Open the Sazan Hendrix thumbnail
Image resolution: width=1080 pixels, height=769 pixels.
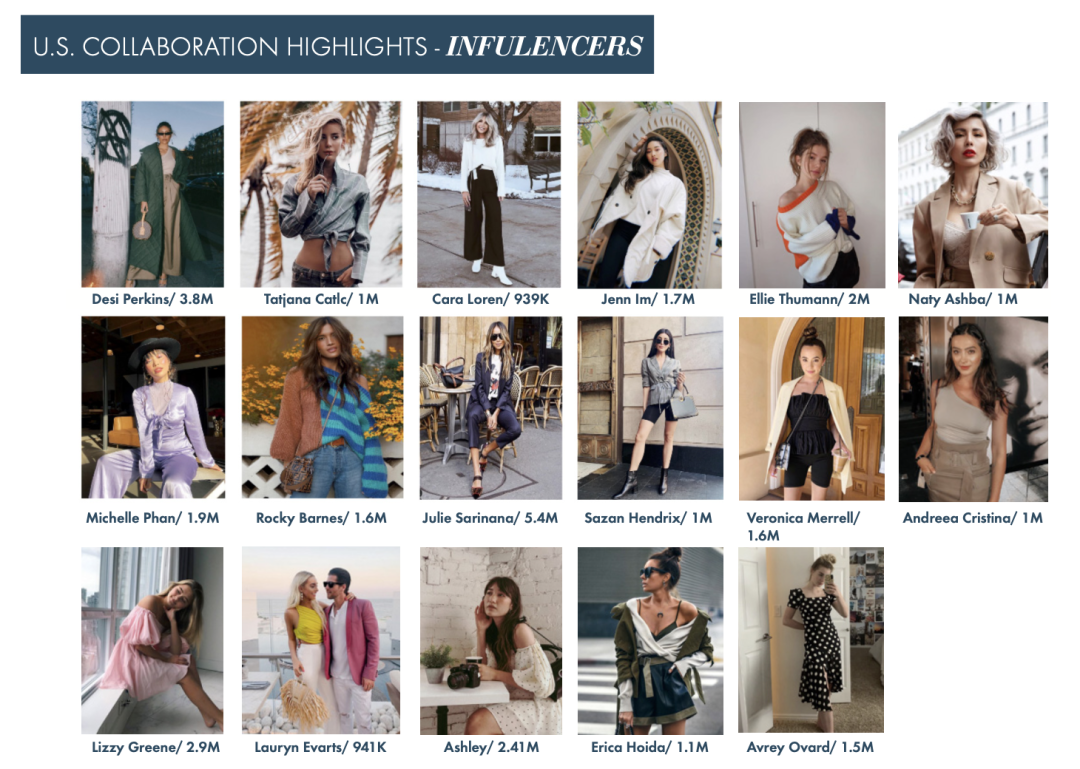(x=650, y=408)
